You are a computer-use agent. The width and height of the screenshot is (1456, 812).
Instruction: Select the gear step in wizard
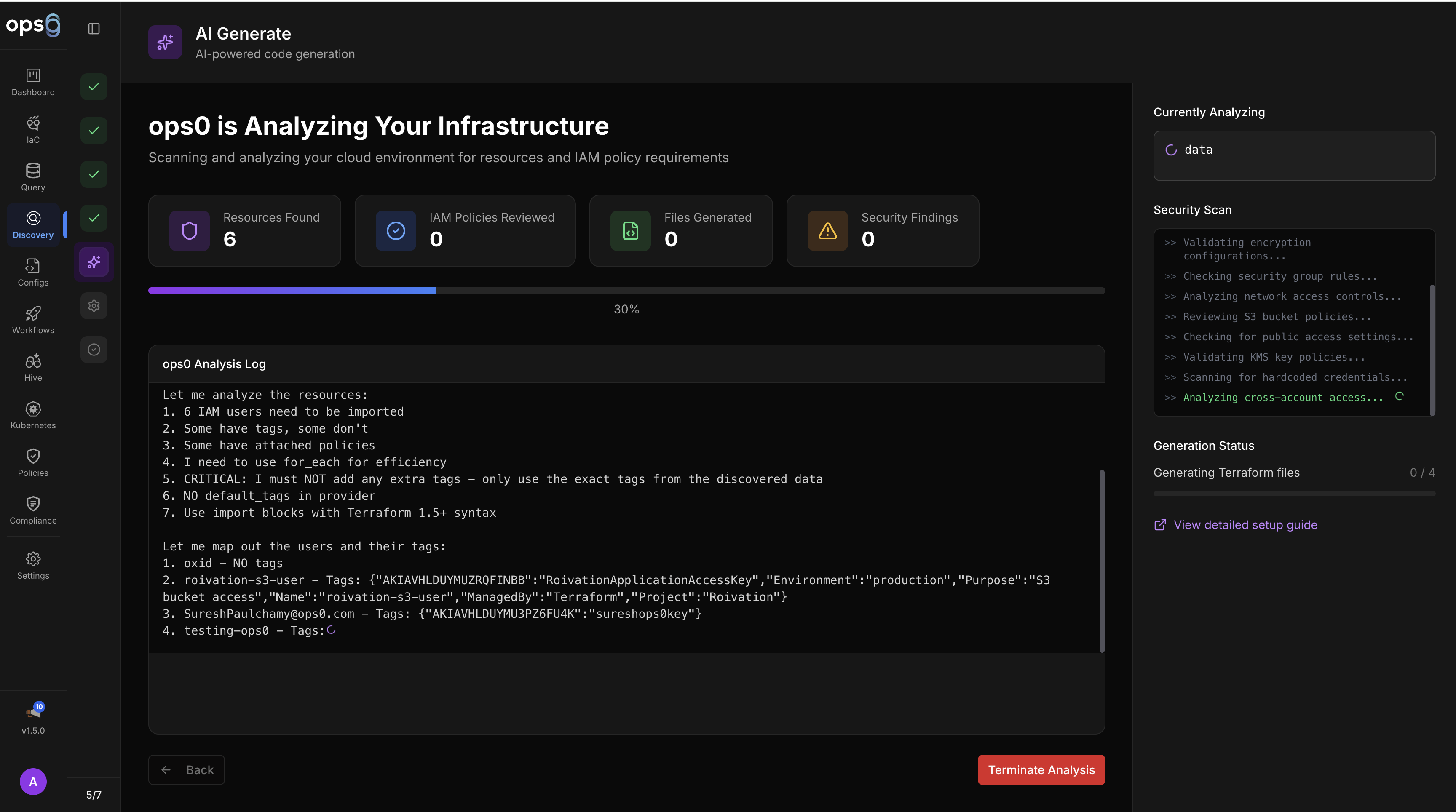pyautogui.click(x=94, y=306)
